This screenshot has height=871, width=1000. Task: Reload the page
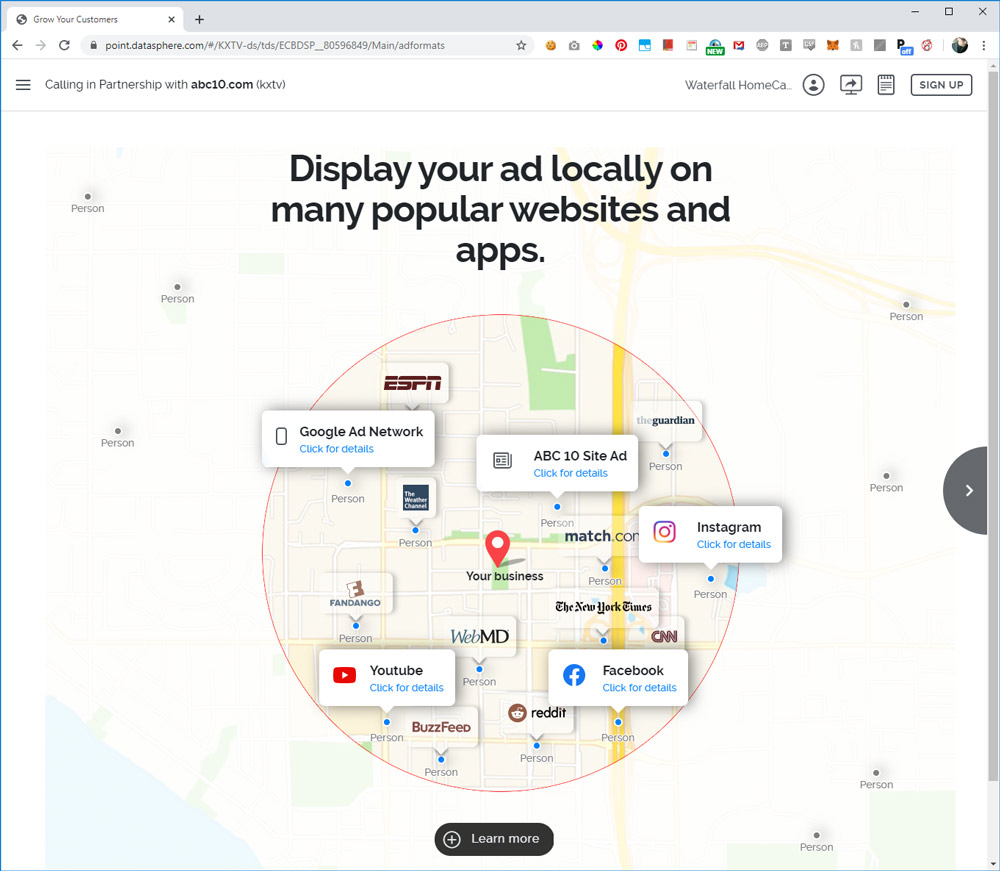(x=64, y=45)
